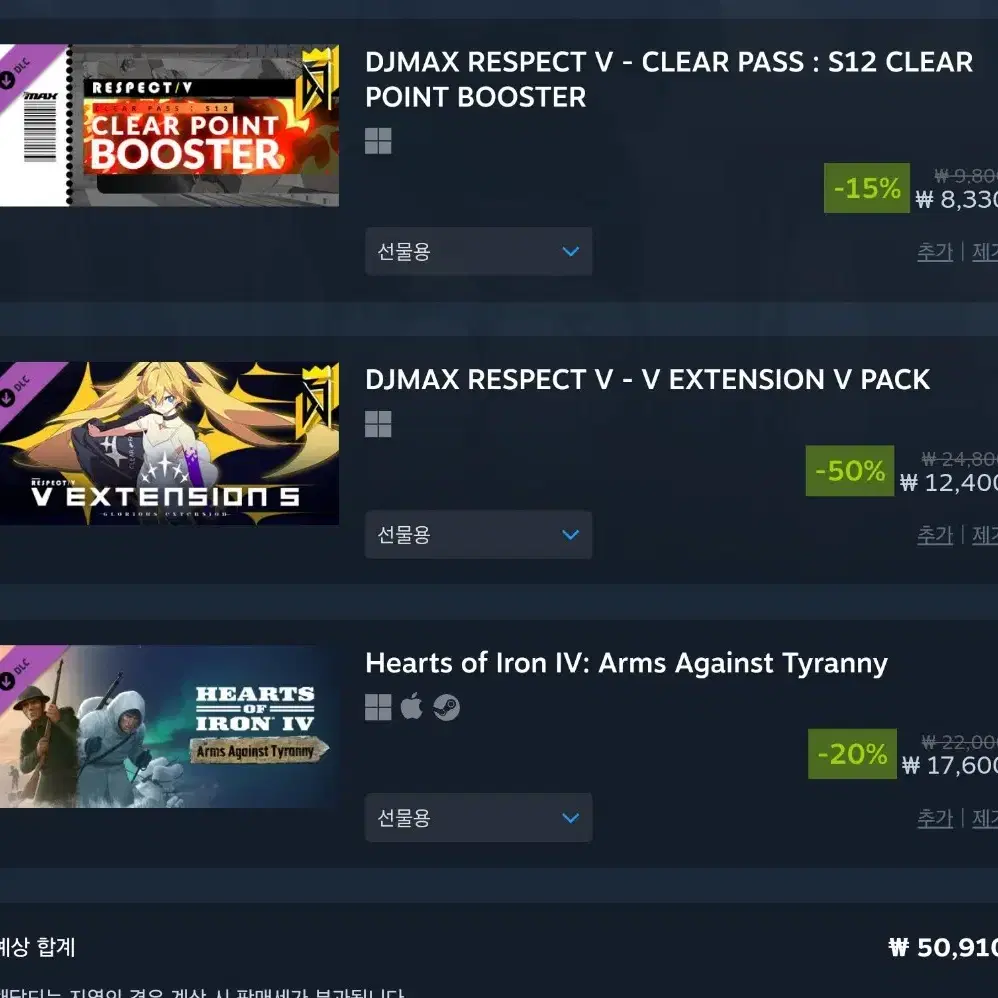
Task: Click Hearts of Iron IV thumbnail image
Action: (x=169, y=727)
